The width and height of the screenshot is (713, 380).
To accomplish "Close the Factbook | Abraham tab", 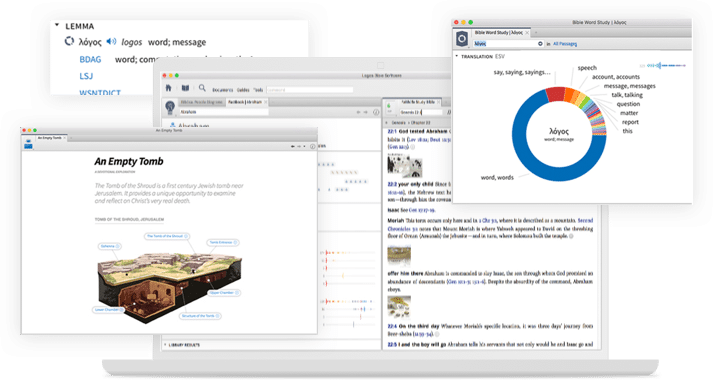I will coord(266,102).
